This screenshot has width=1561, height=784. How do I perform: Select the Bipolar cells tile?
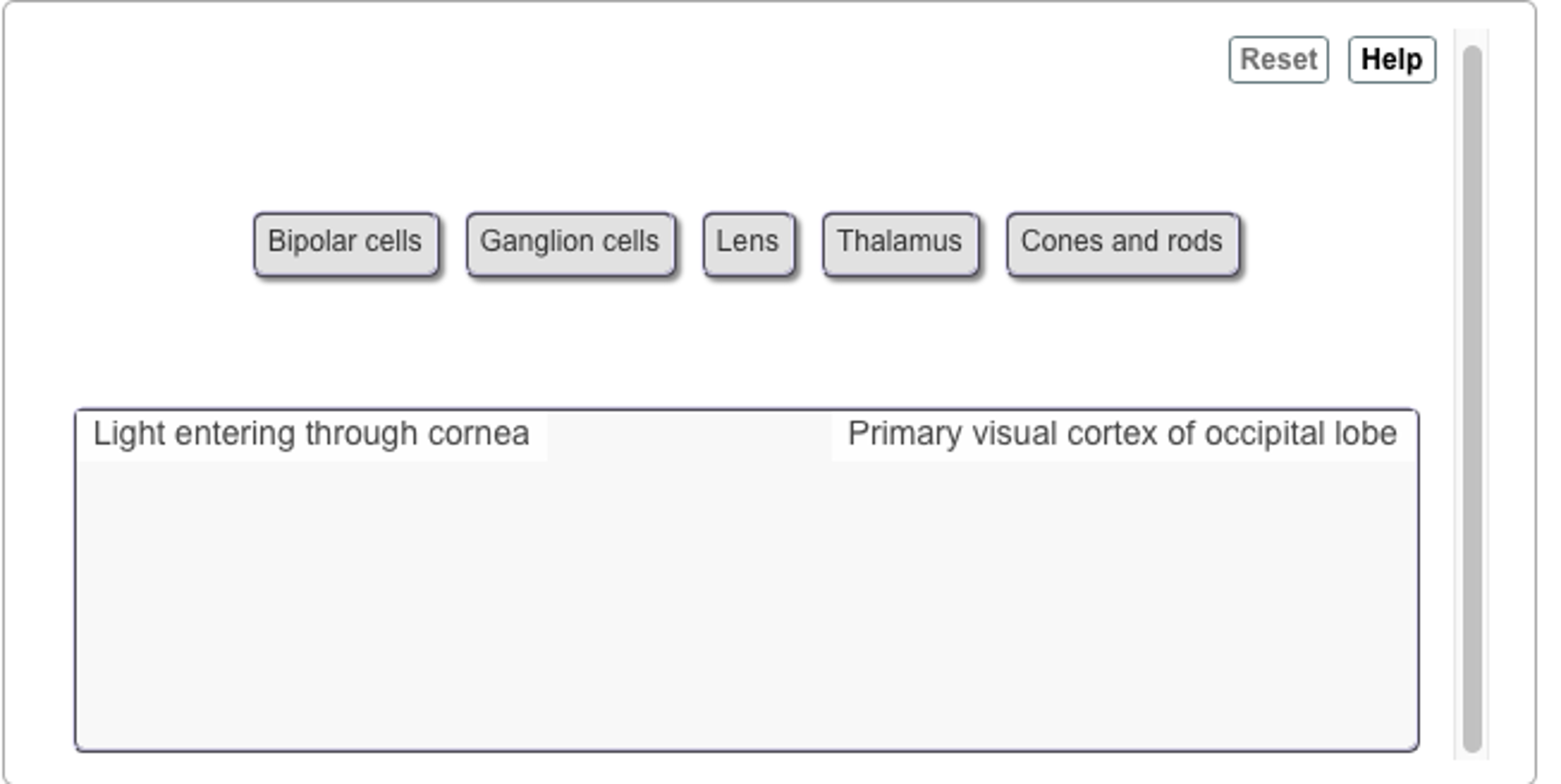tap(346, 243)
